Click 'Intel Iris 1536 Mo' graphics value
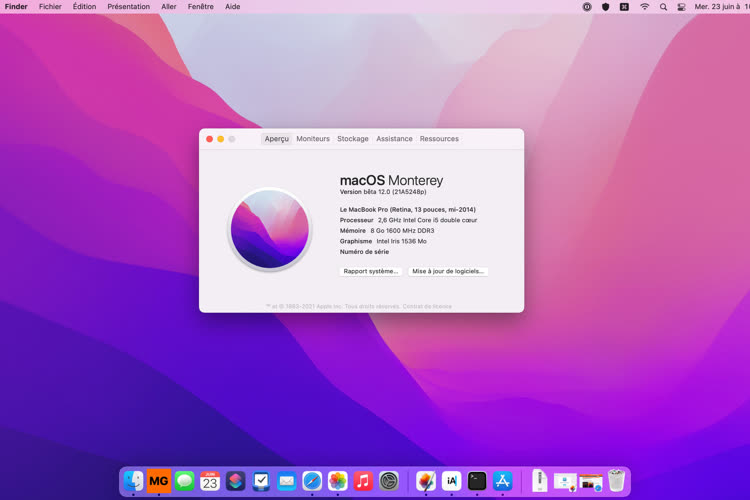 pos(401,241)
